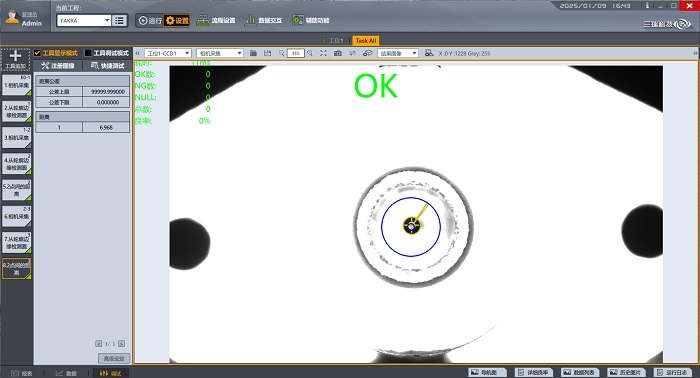Click the process settings flowchart icon
700x378 pixels.
click(x=203, y=20)
